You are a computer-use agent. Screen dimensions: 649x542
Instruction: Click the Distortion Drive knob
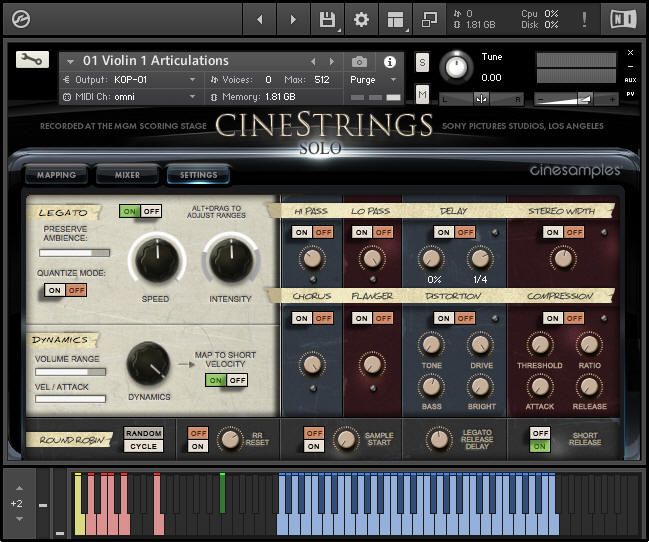coord(480,344)
